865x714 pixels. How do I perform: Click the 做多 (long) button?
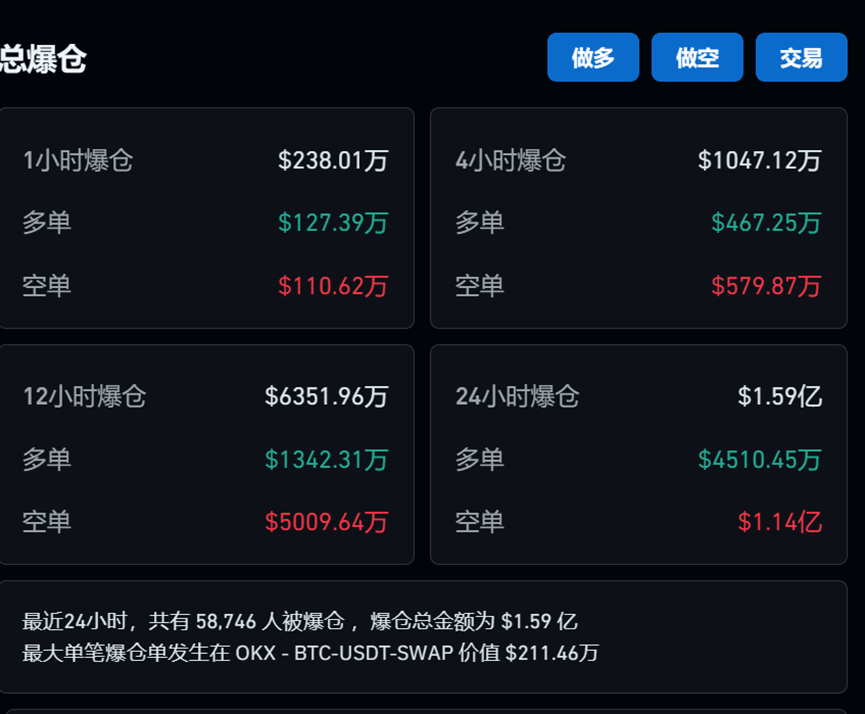pos(593,58)
